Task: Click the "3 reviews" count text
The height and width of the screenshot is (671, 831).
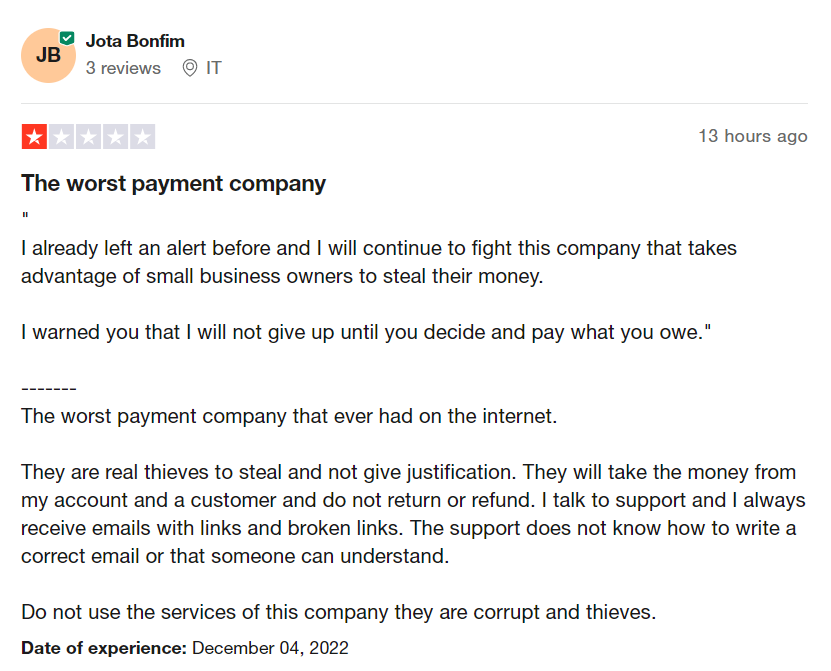Action: coord(123,68)
